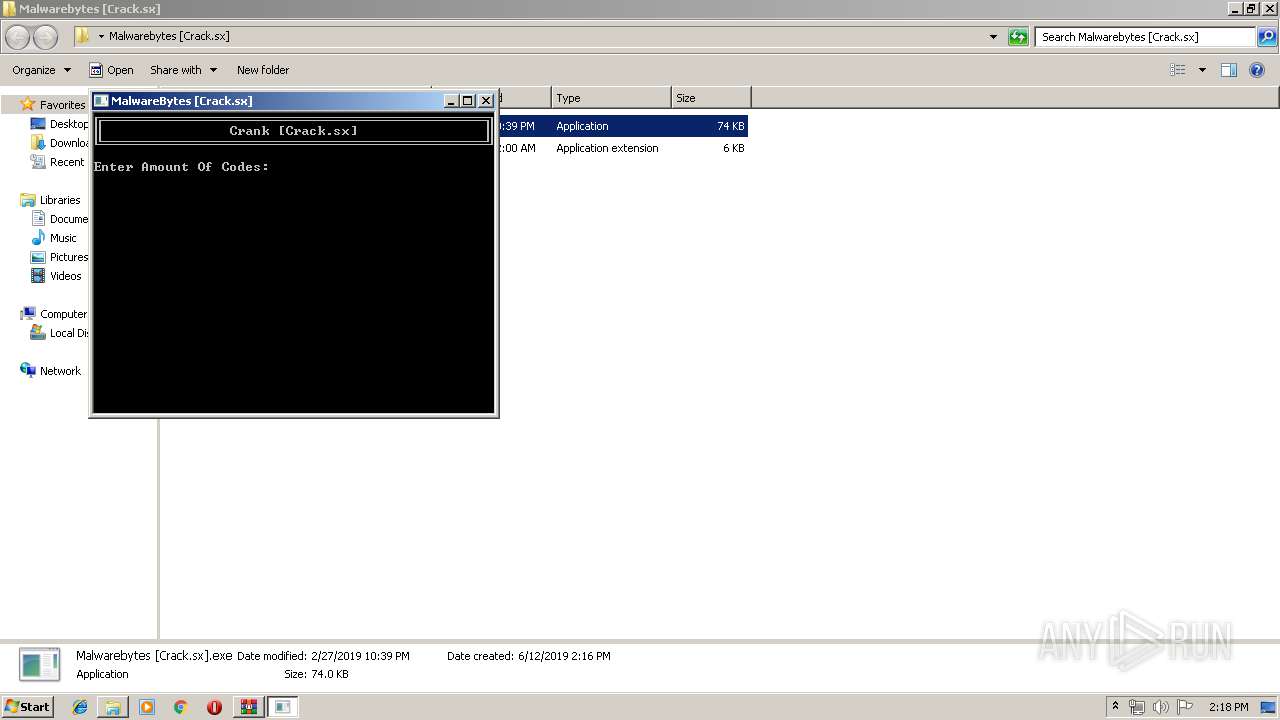Click the console window system menu icon

coord(101,100)
